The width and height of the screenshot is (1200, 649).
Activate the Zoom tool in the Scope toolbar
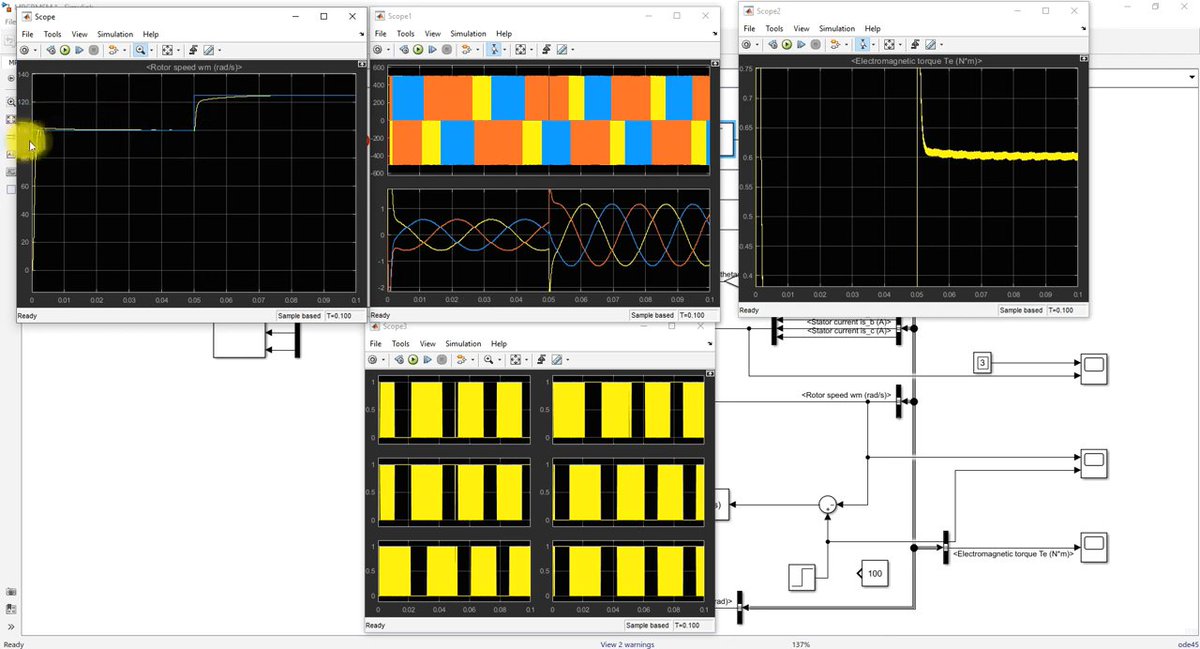click(x=140, y=50)
